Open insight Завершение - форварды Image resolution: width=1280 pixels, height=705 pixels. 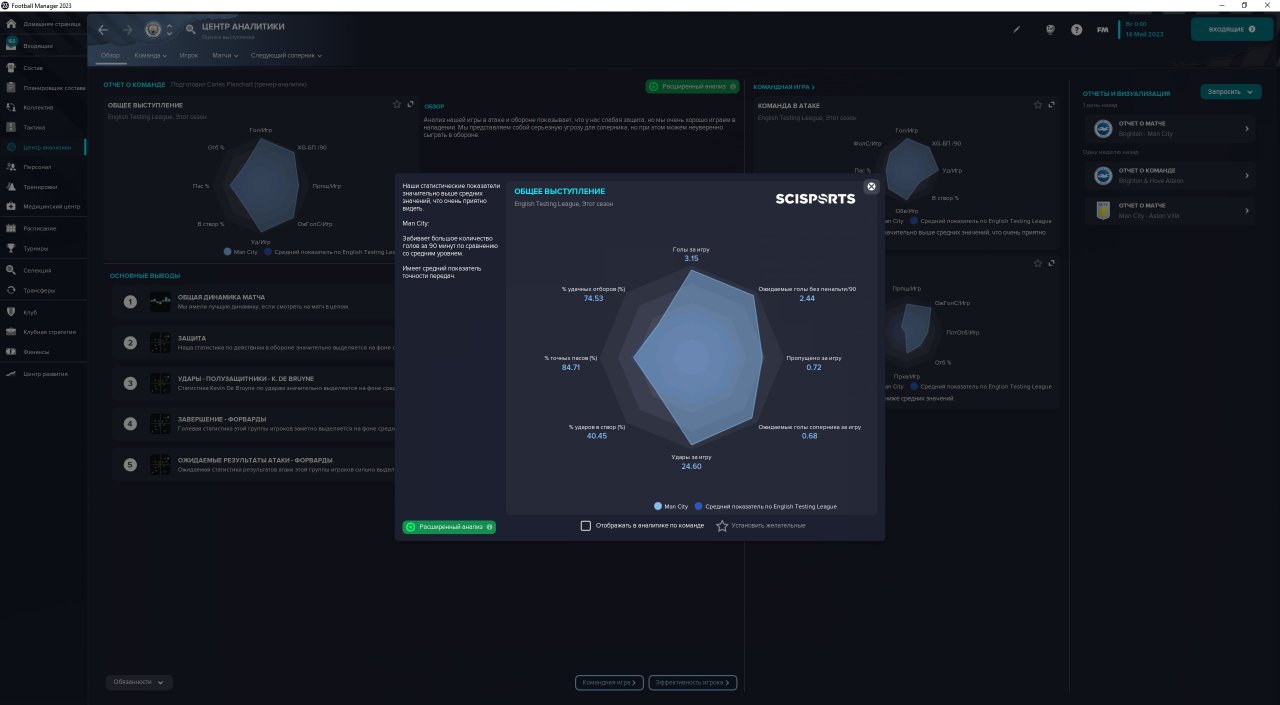(255, 423)
